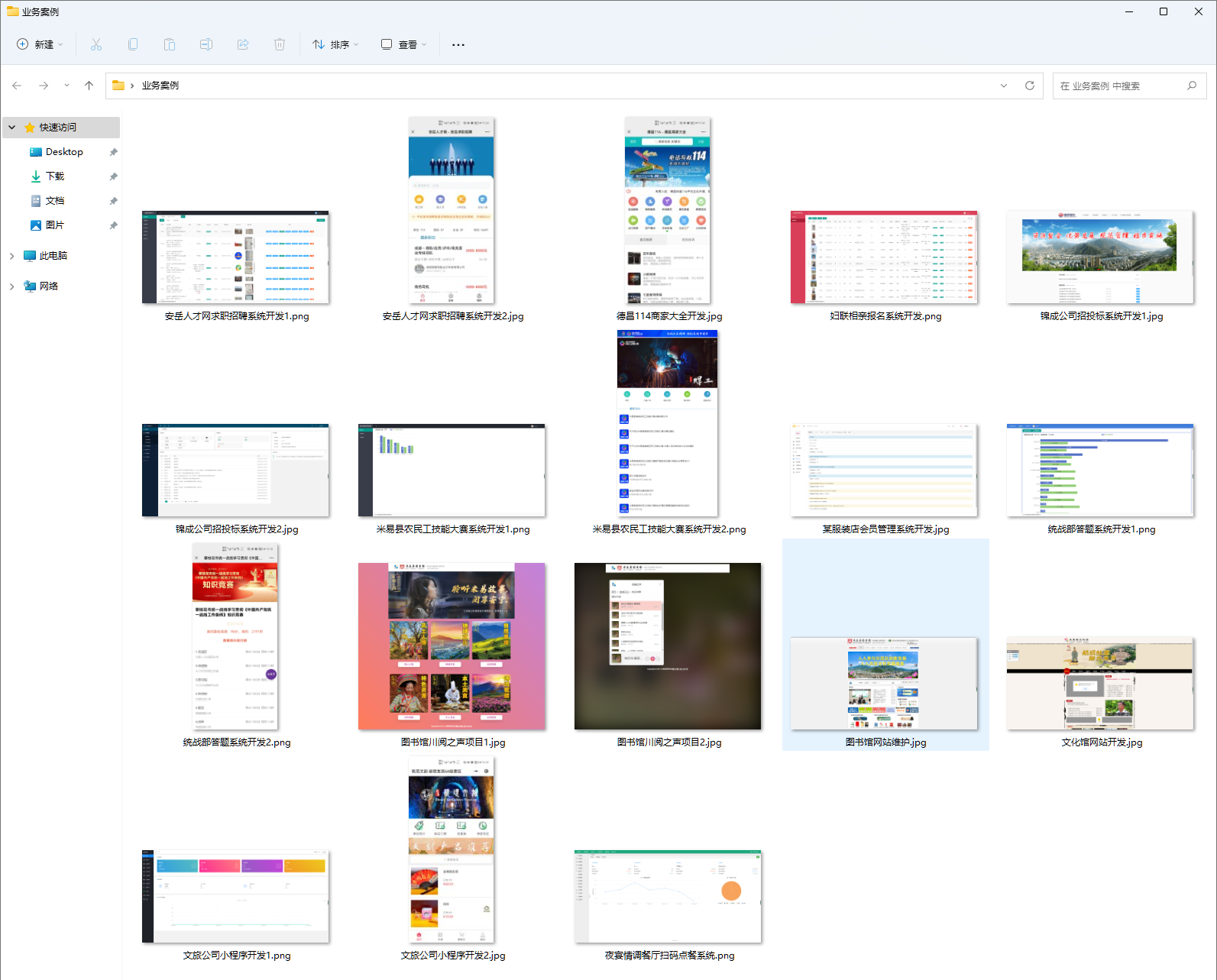Select file 图书馆川阅之声项目2.jpg
Screen dimensions: 1217x980
[668, 646]
